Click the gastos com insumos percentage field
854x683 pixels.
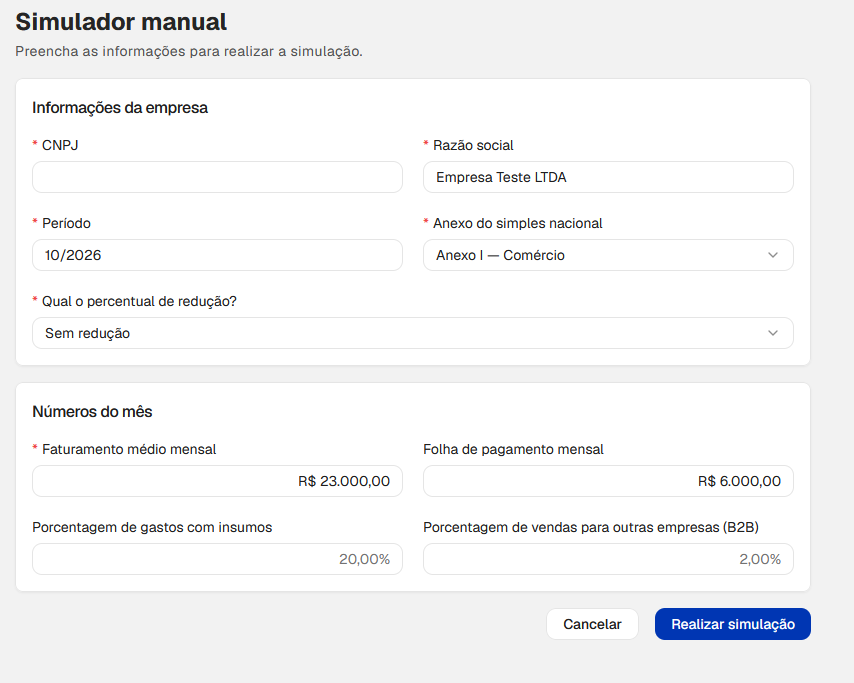click(217, 559)
